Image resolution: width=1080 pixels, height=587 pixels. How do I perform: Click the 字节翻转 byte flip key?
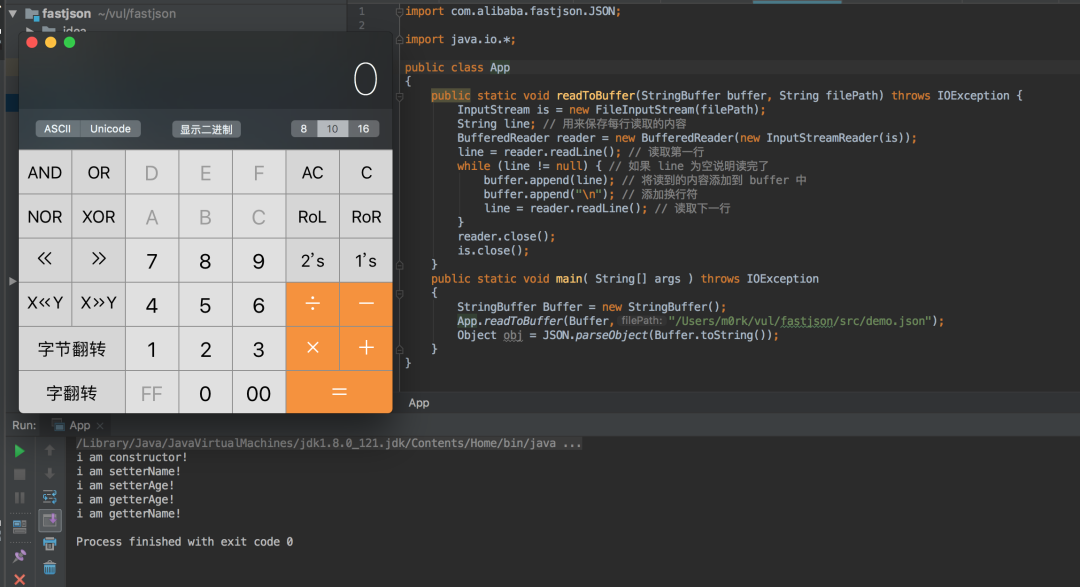pos(72,349)
